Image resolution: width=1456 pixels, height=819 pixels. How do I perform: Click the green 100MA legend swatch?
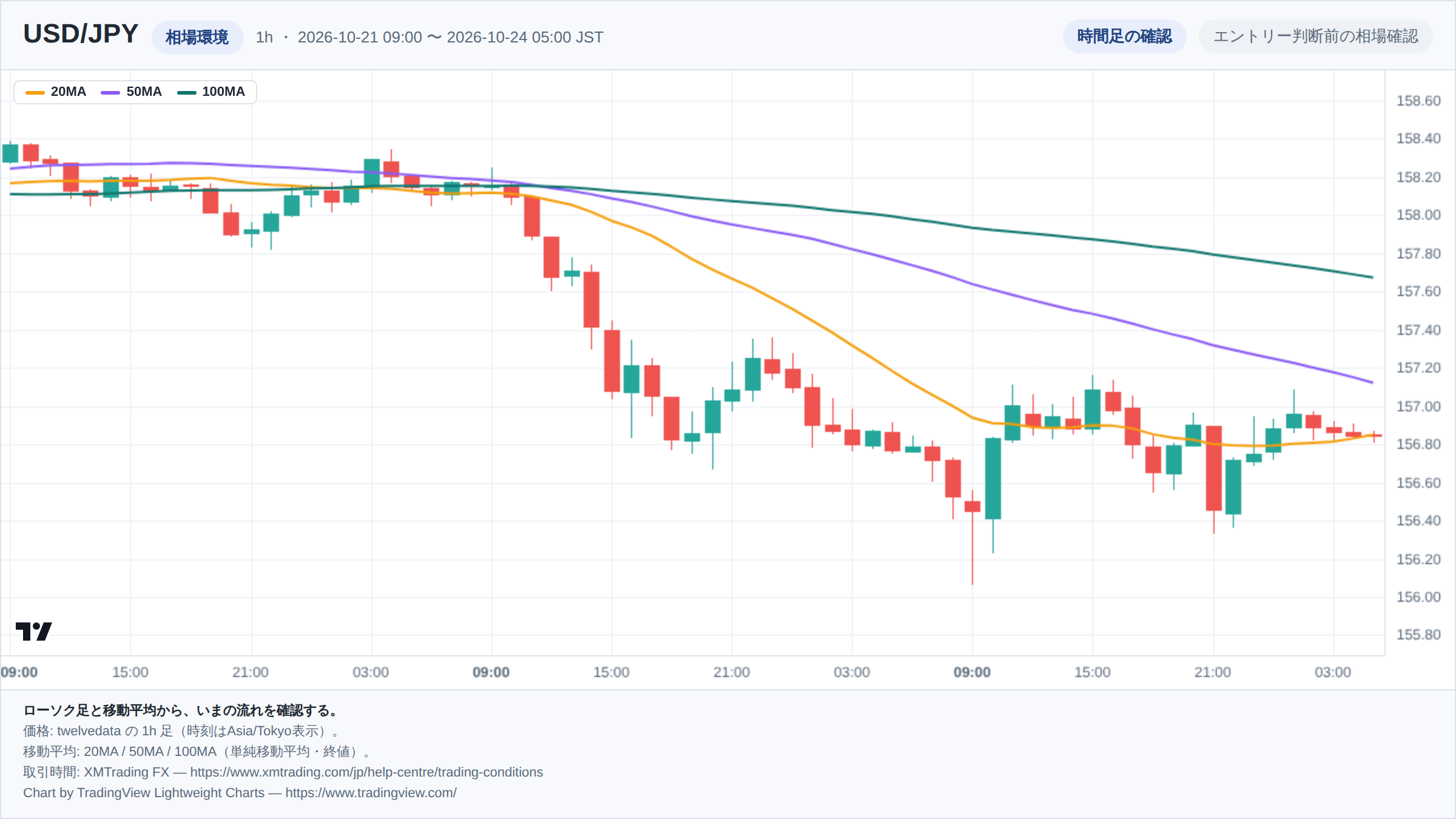click(x=186, y=92)
